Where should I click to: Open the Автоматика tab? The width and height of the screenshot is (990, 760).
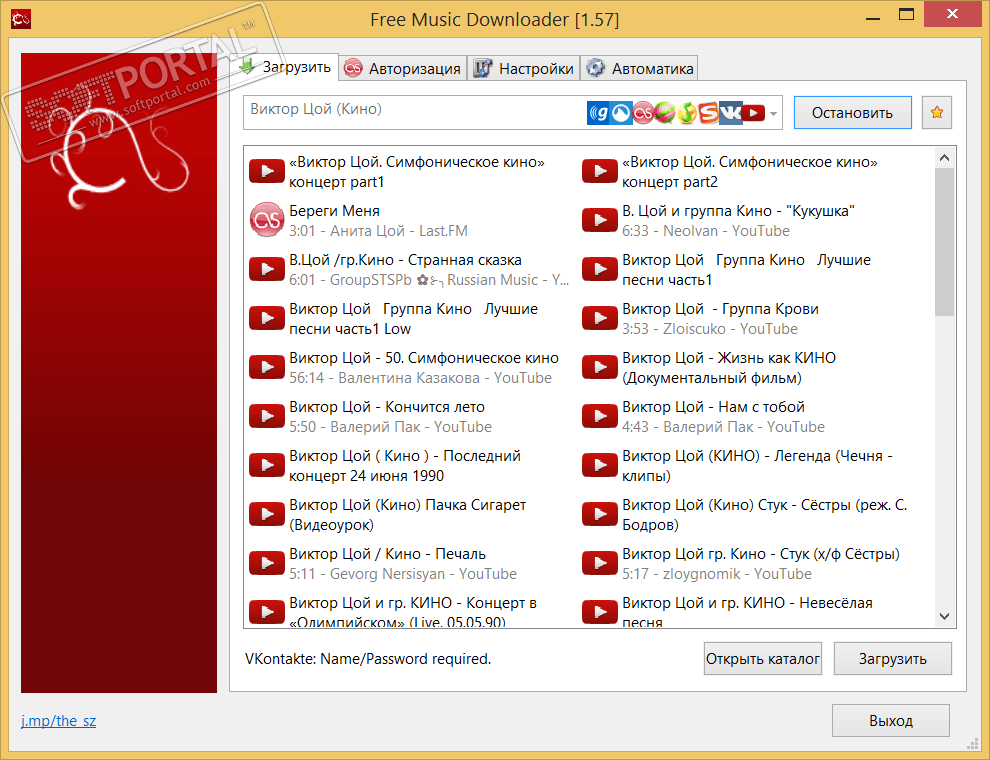tap(639, 68)
